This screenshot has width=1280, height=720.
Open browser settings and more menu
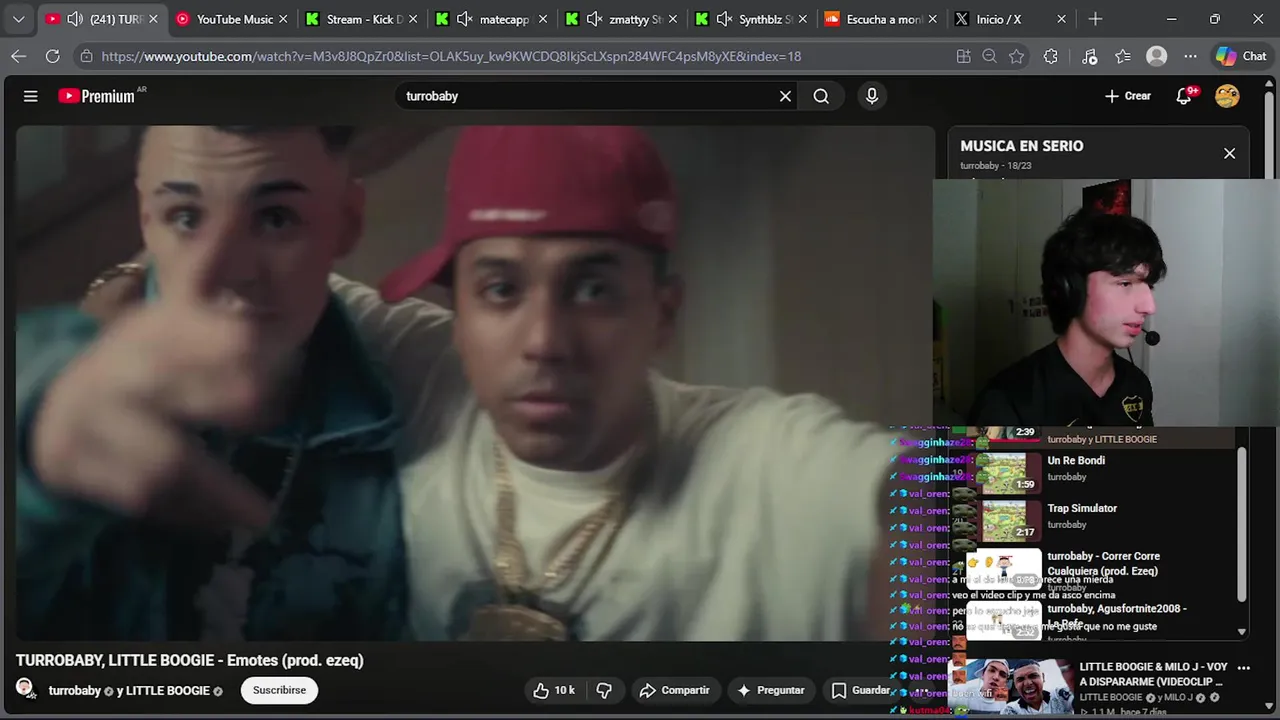1190,57
